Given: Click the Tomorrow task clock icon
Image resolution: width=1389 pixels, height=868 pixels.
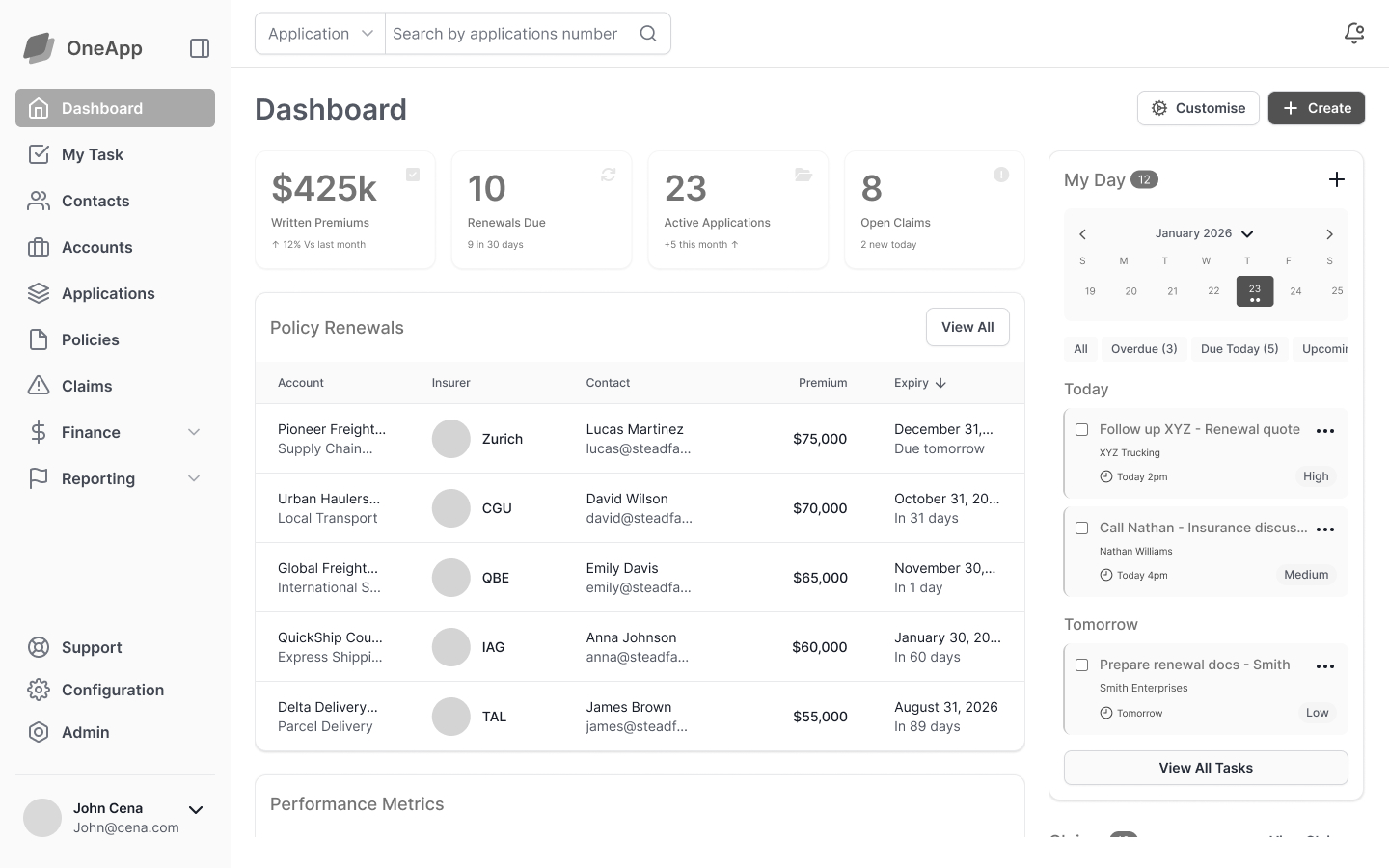Looking at the screenshot, I should point(1106,713).
